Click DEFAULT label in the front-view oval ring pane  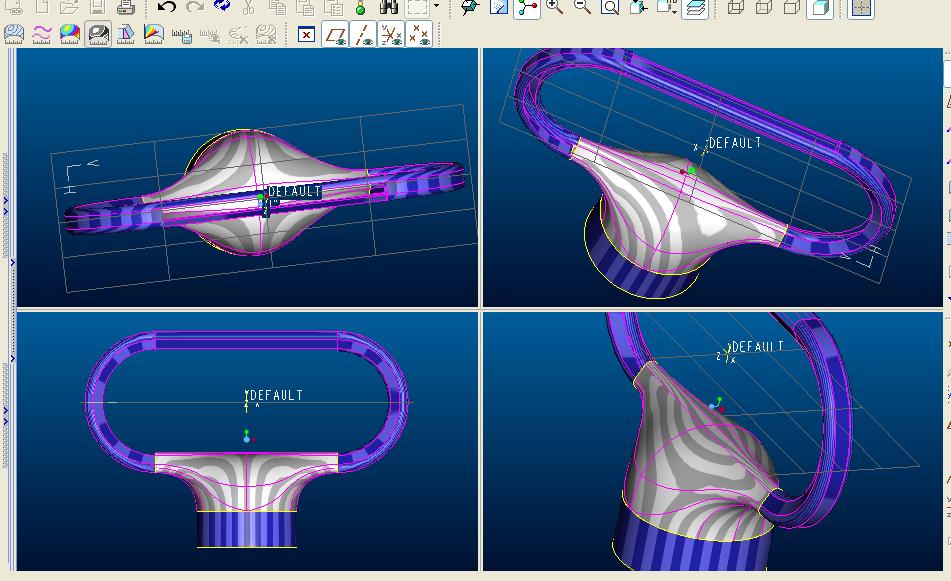tap(277, 395)
